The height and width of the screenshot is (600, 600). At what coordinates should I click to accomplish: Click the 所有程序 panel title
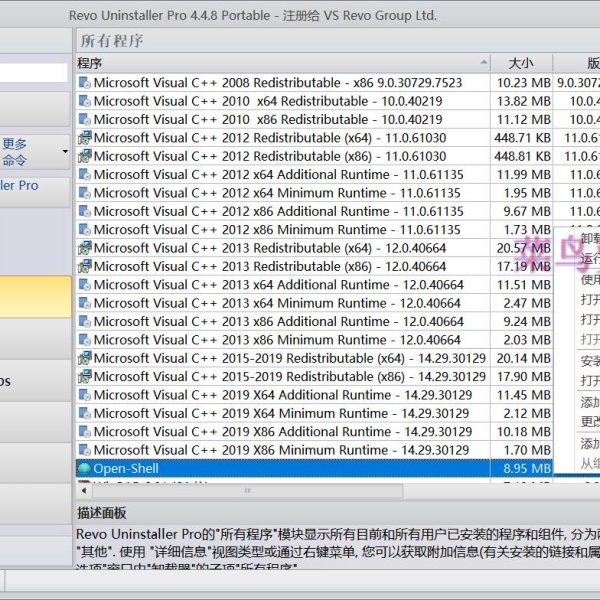click(x=112, y=41)
